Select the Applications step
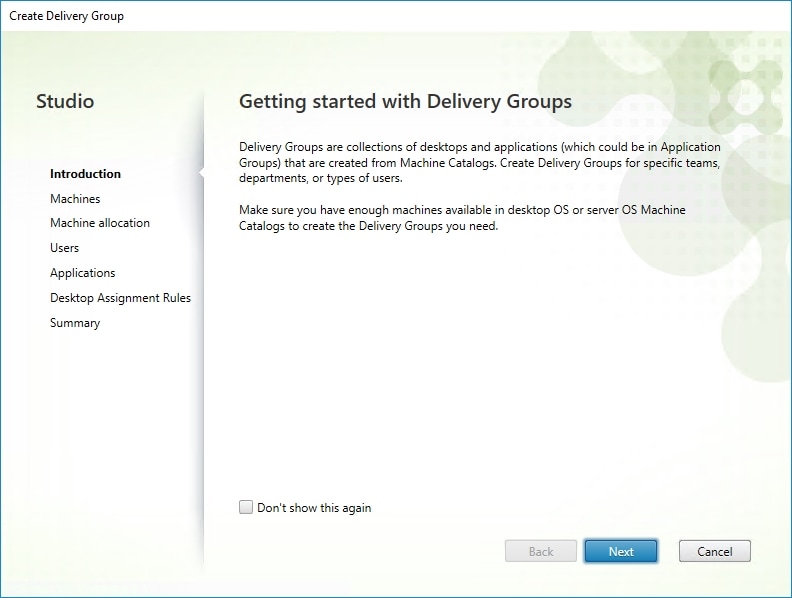Image resolution: width=792 pixels, height=598 pixels. [x=82, y=273]
